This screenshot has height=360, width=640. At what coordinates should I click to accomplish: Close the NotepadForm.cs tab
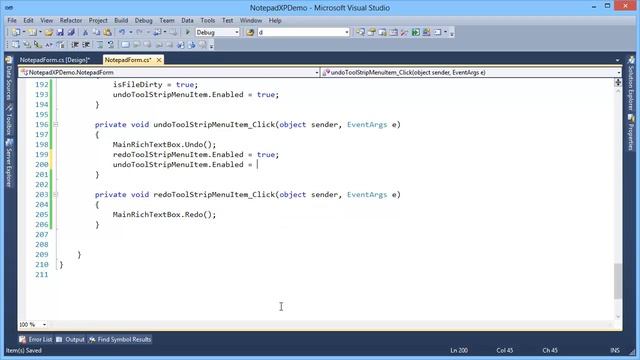(159, 60)
